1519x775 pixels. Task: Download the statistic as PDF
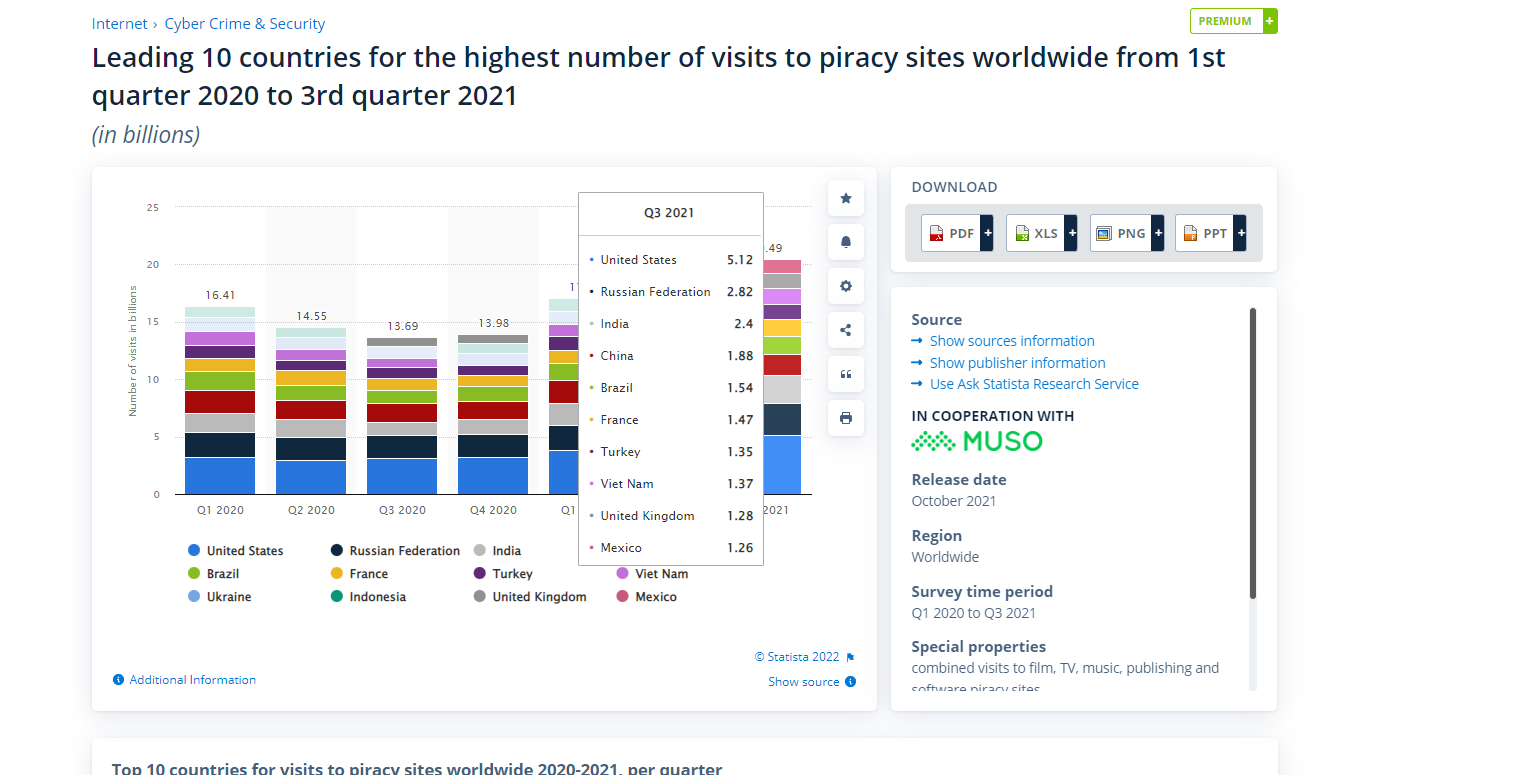(957, 233)
